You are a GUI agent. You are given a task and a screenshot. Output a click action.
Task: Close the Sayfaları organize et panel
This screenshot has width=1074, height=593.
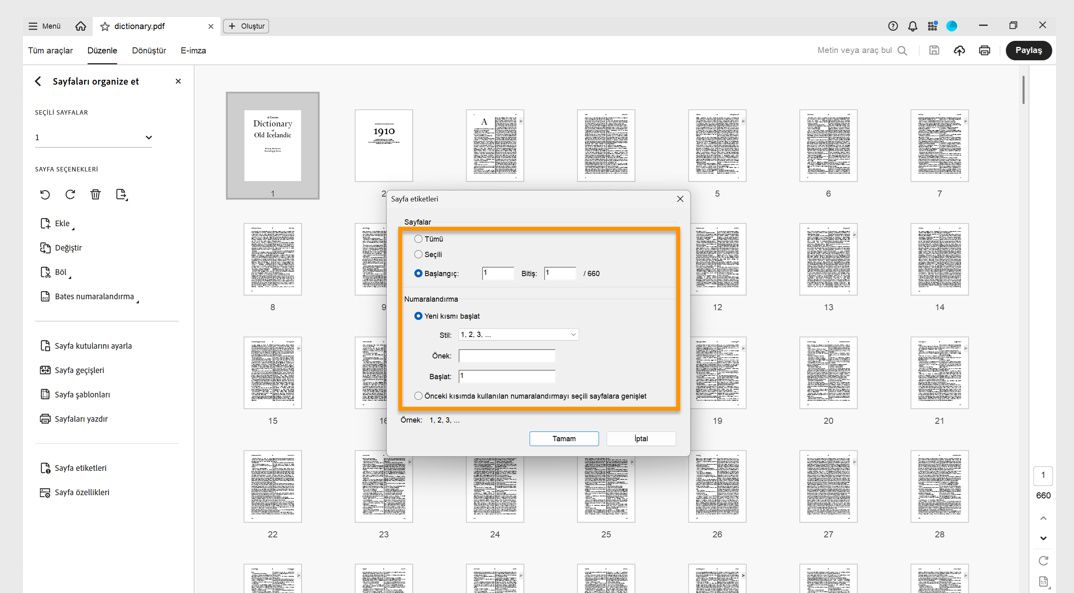point(178,81)
